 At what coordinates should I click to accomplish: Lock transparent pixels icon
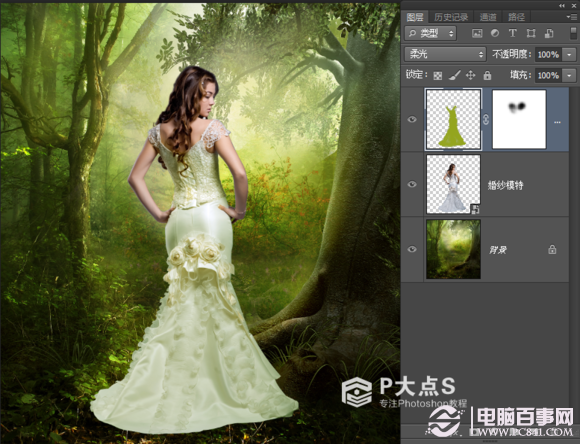(x=438, y=76)
